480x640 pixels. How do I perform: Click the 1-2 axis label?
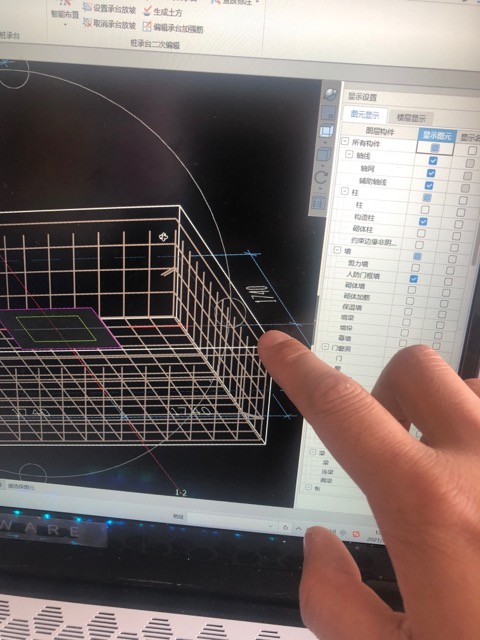[180, 493]
